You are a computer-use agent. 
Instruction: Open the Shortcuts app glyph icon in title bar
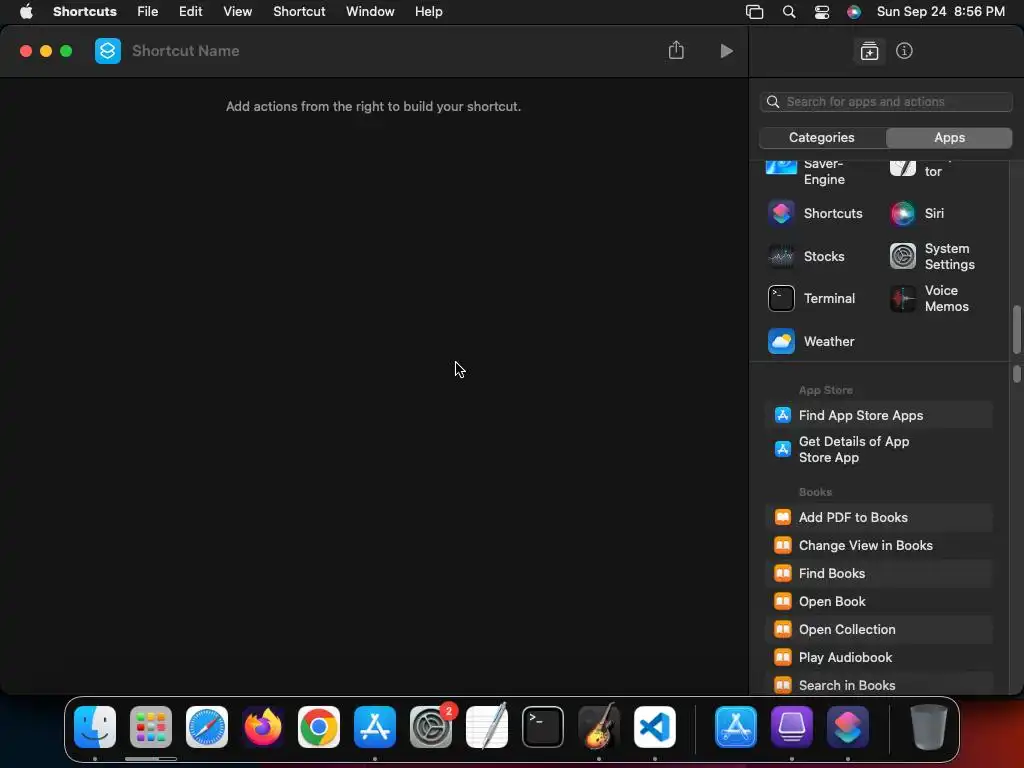(x=108, y=51)
